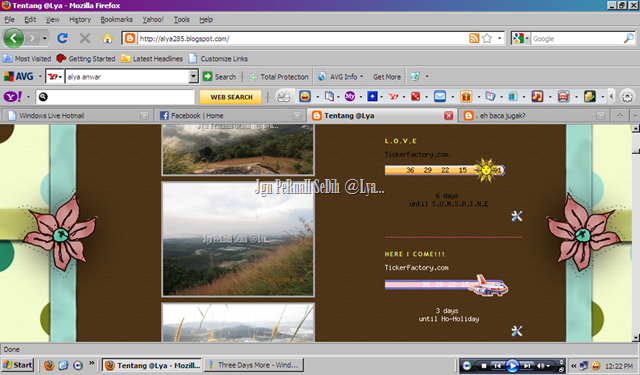640x375 pixels.
Task: Expand quick launch overflow chevron
Action: [91, 363]
